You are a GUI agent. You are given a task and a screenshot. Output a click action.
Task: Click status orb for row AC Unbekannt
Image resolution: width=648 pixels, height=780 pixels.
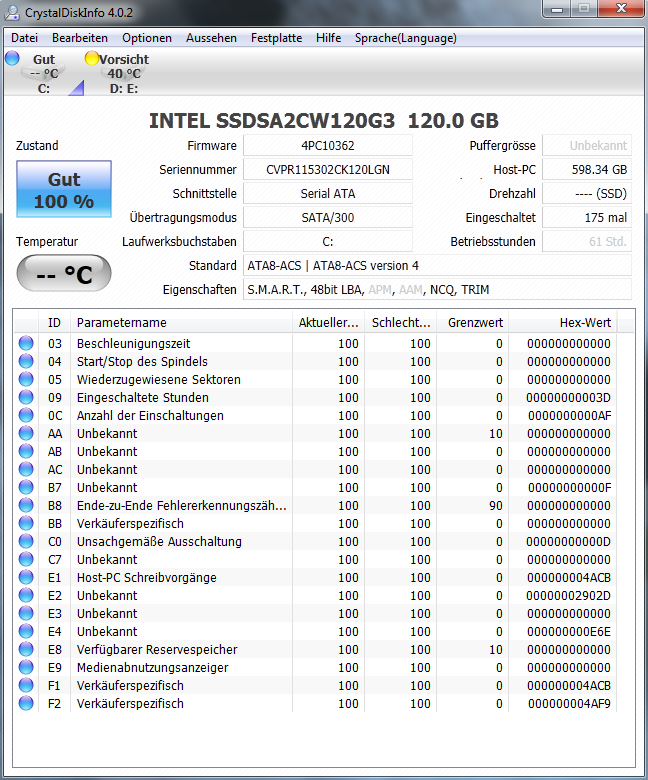click(26, 469)
